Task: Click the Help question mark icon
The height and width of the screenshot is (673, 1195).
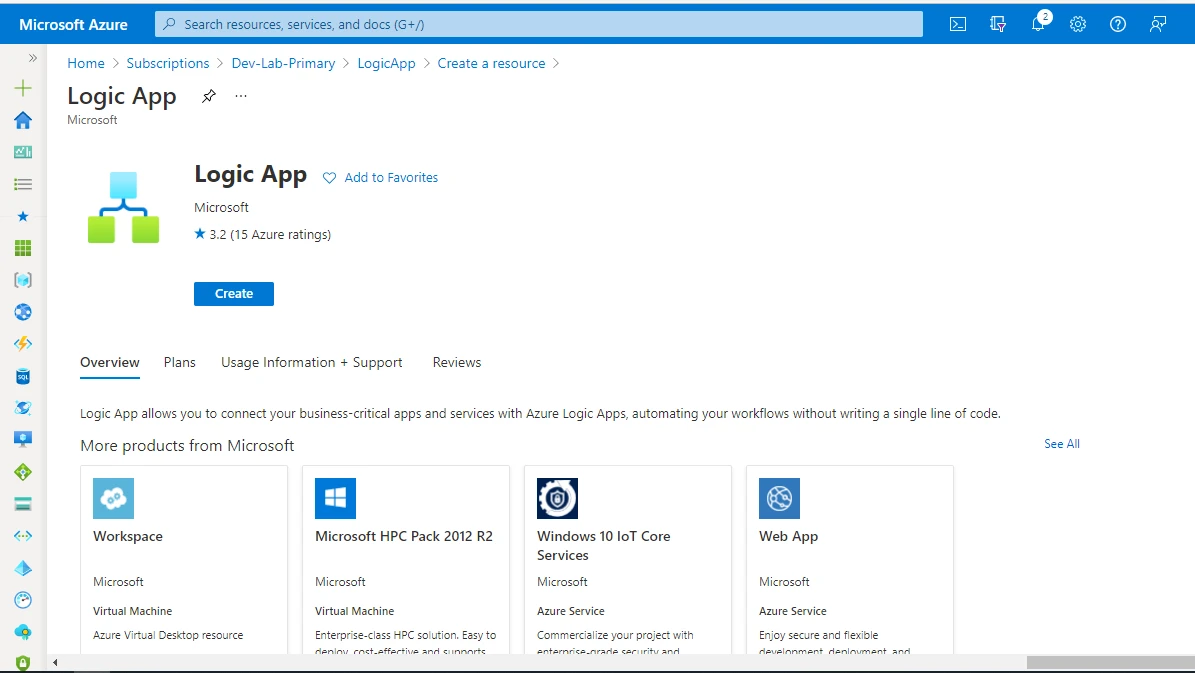Action: pos(1117,24)
